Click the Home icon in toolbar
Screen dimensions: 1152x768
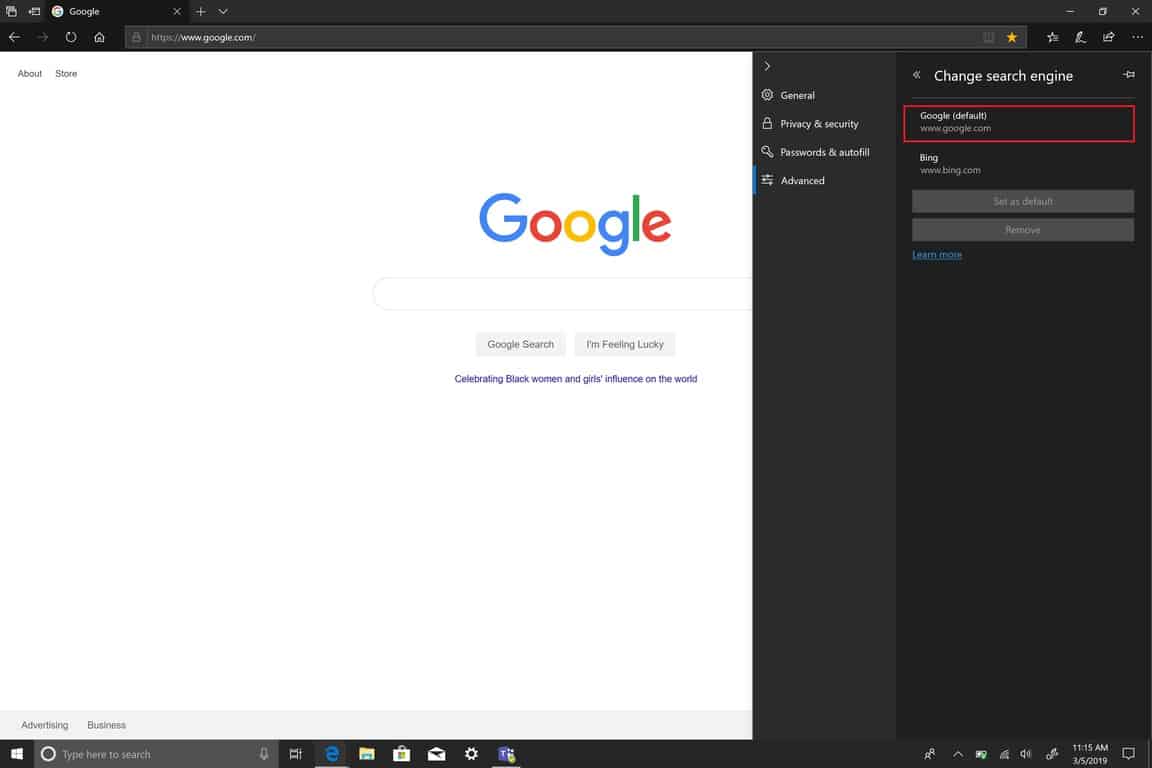point(99,37)
